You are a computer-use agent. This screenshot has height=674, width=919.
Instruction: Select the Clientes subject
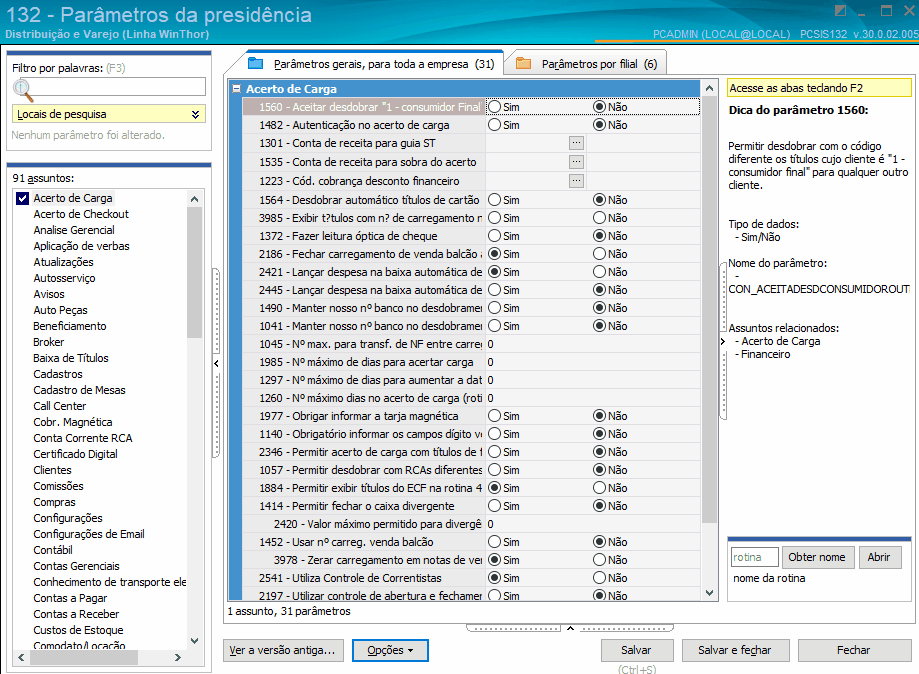(x=52, y=470)
